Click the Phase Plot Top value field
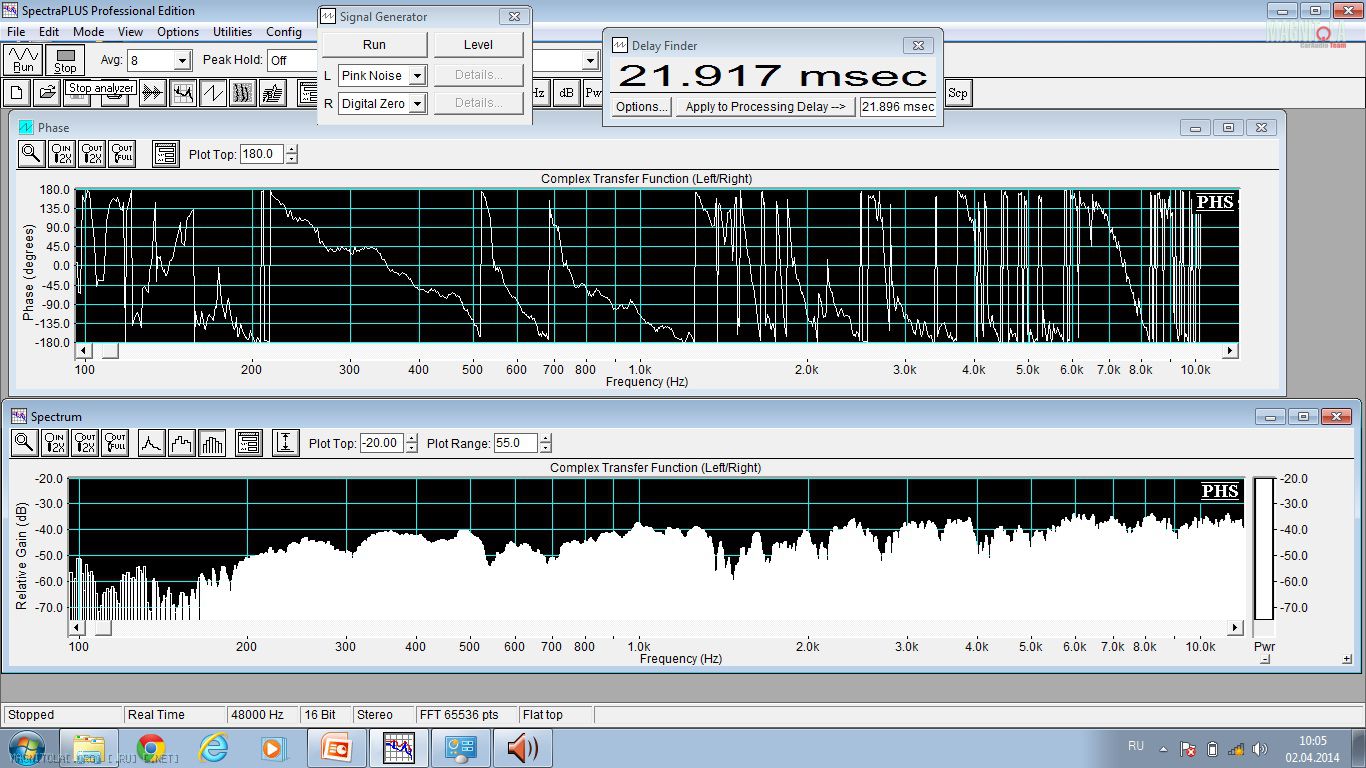The height and width of the screenshot is (768, 1366). (262, 155)
